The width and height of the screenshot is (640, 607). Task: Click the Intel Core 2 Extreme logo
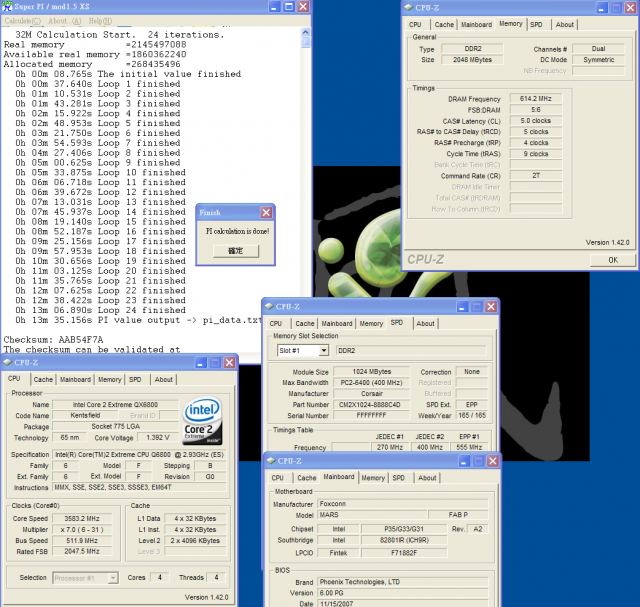click(x=202, y=420)
